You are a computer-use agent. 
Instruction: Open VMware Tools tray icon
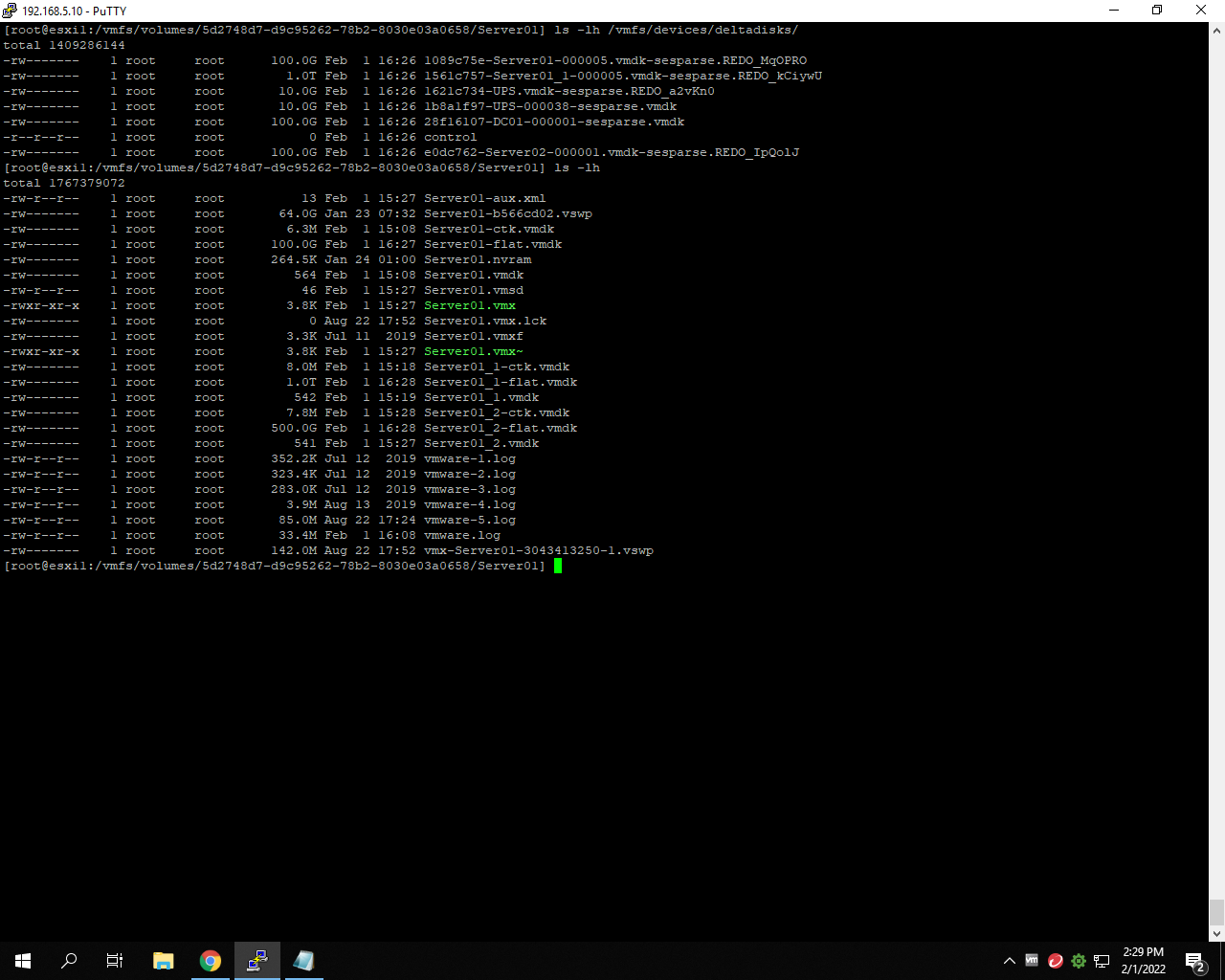pyautogui.click(x=1032, y=960)
